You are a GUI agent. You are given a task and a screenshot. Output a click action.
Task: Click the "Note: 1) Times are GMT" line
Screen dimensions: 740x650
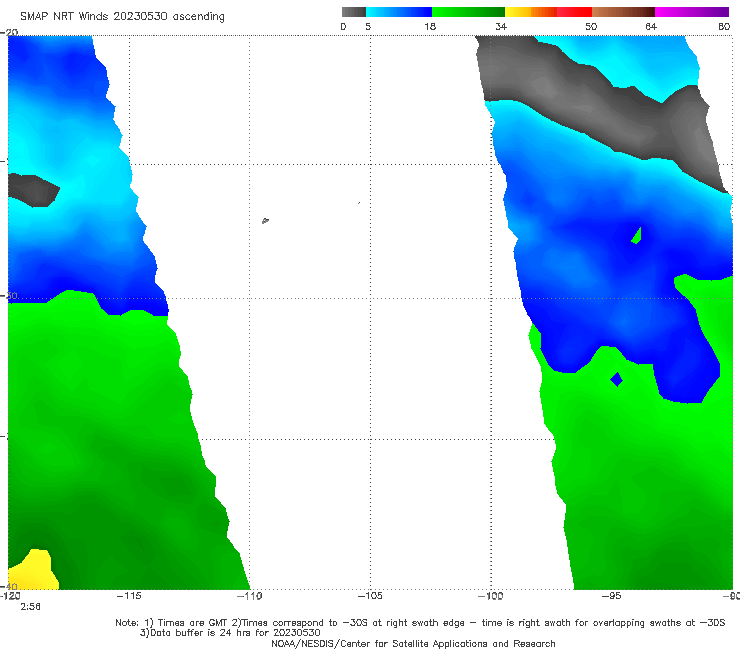[420, 623]
